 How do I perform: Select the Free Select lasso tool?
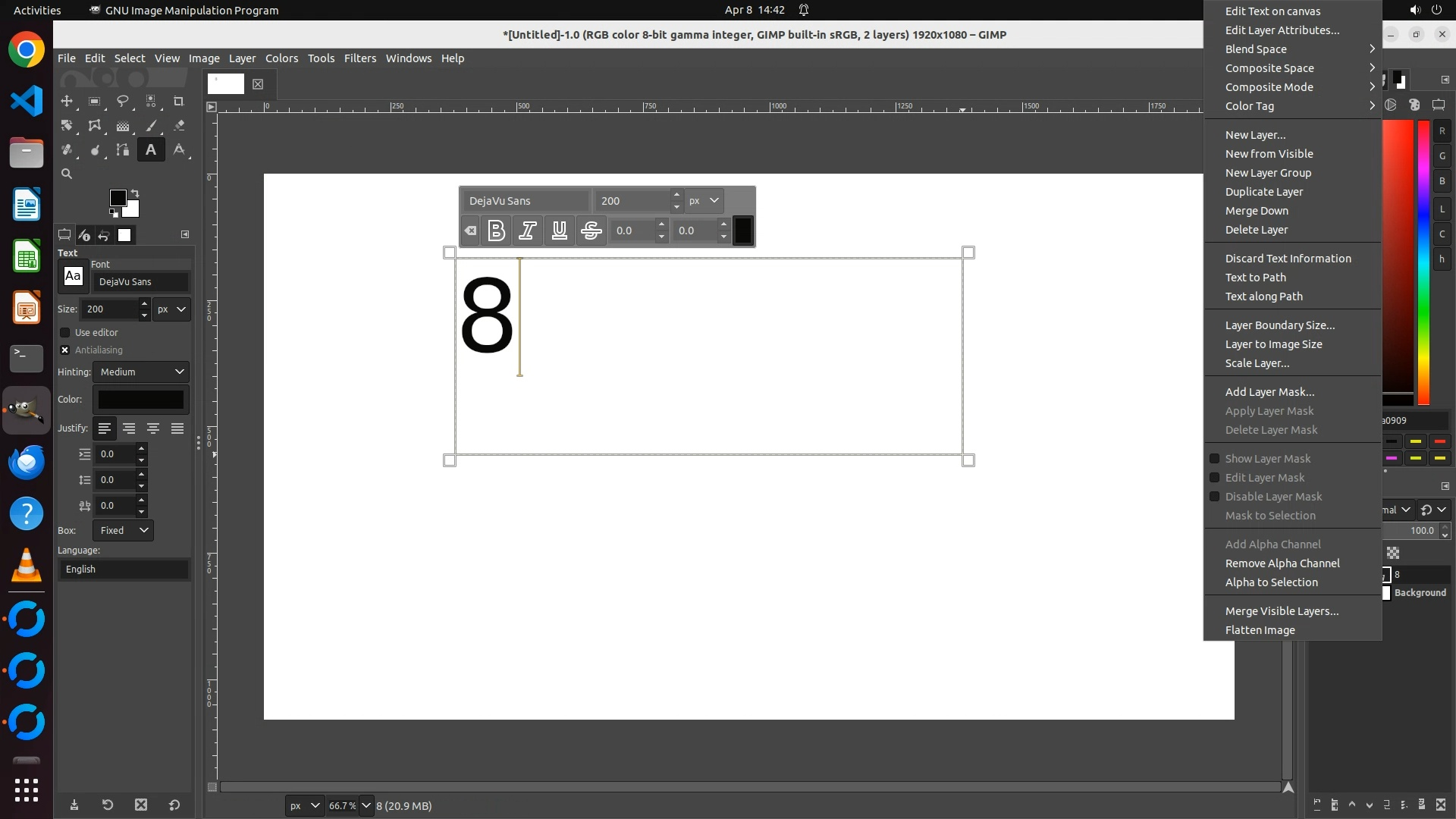[122, 101]
